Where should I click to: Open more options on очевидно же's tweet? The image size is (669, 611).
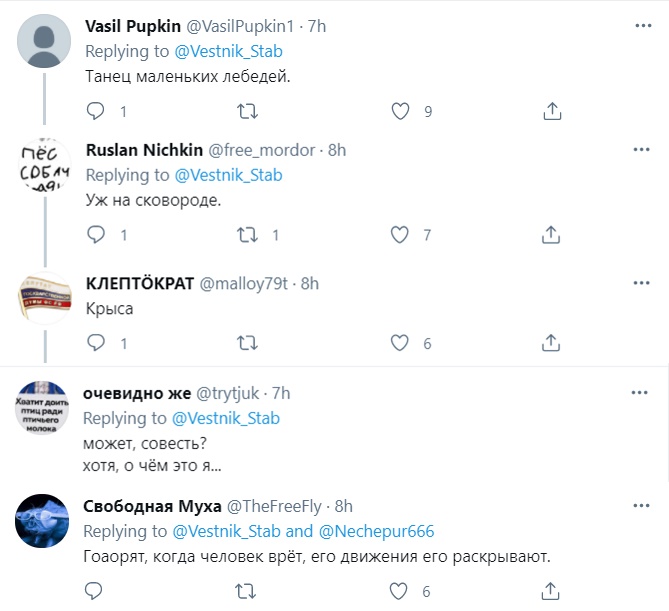(640, 393)
